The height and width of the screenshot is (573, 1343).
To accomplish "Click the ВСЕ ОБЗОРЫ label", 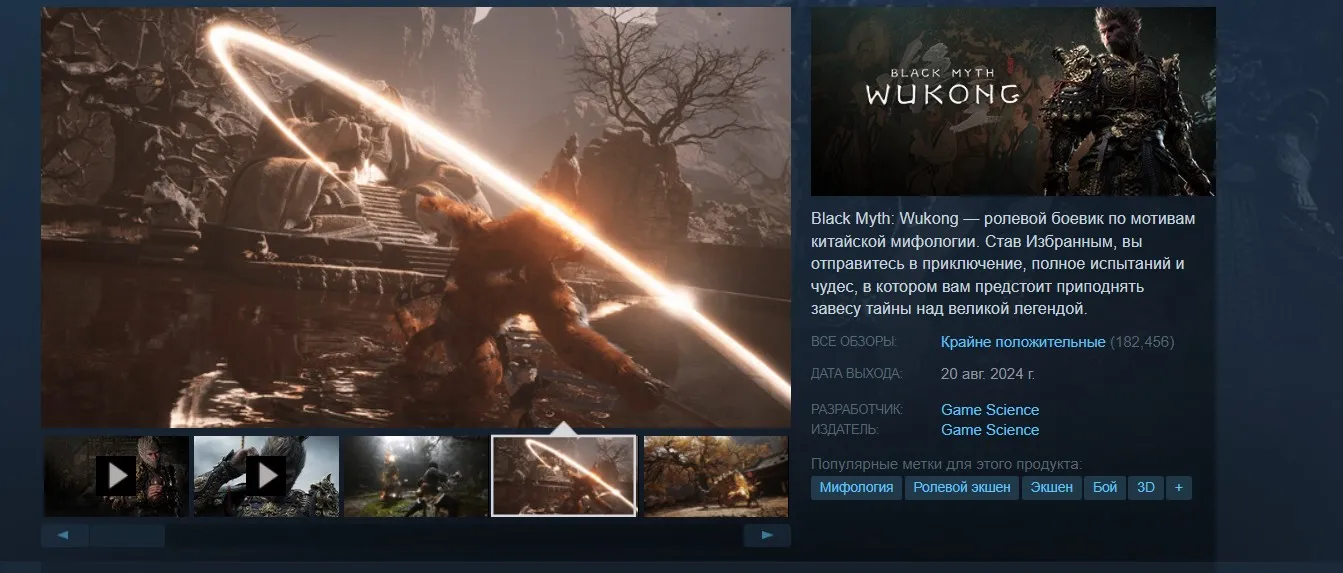I will [x=854, y=342].
